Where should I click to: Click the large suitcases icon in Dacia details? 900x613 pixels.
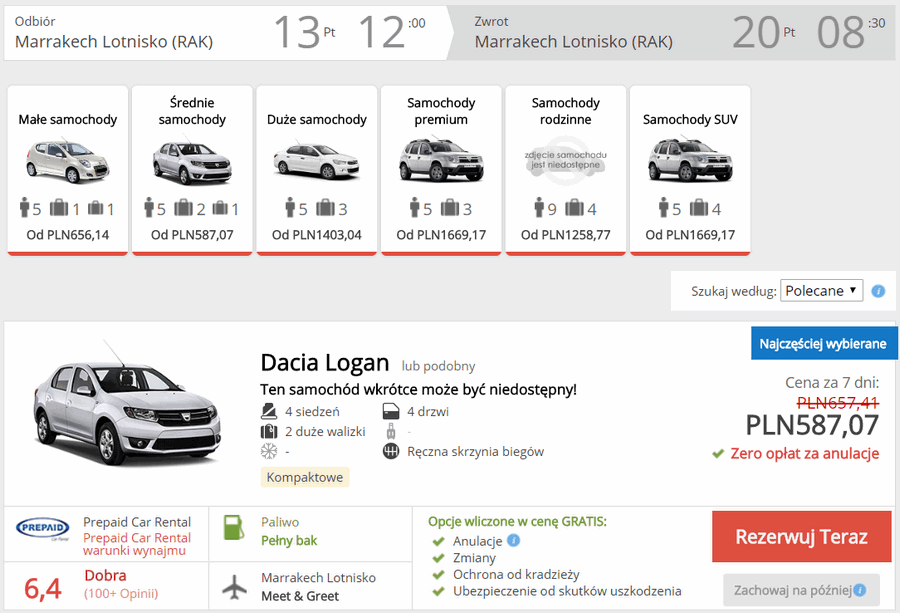(x=268, y=431)
